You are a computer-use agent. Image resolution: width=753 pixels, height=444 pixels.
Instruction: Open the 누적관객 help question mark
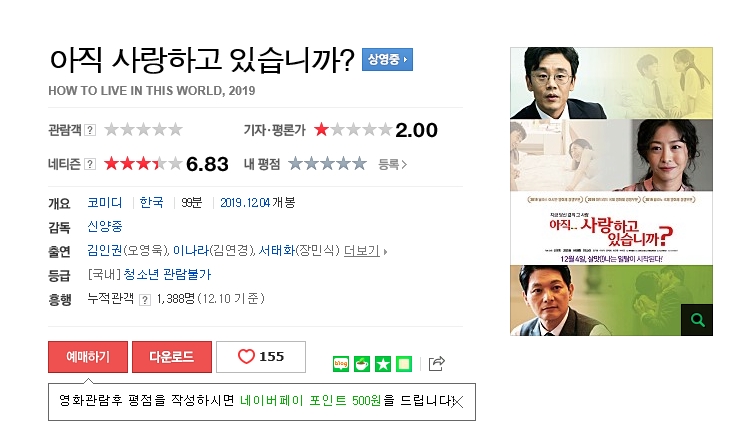[x=145, y=300]
